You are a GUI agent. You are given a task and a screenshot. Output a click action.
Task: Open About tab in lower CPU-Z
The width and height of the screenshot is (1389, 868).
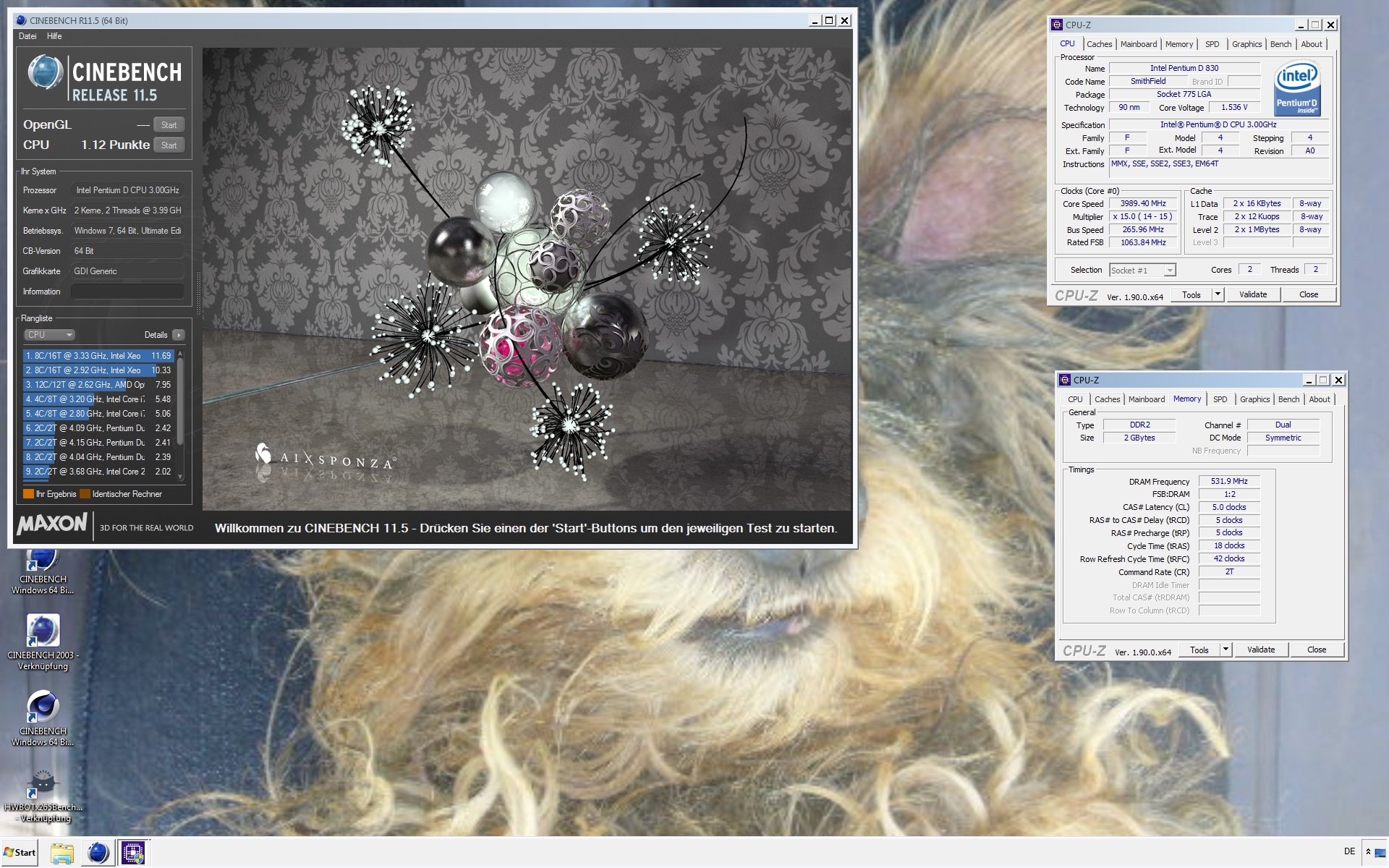1319,399
